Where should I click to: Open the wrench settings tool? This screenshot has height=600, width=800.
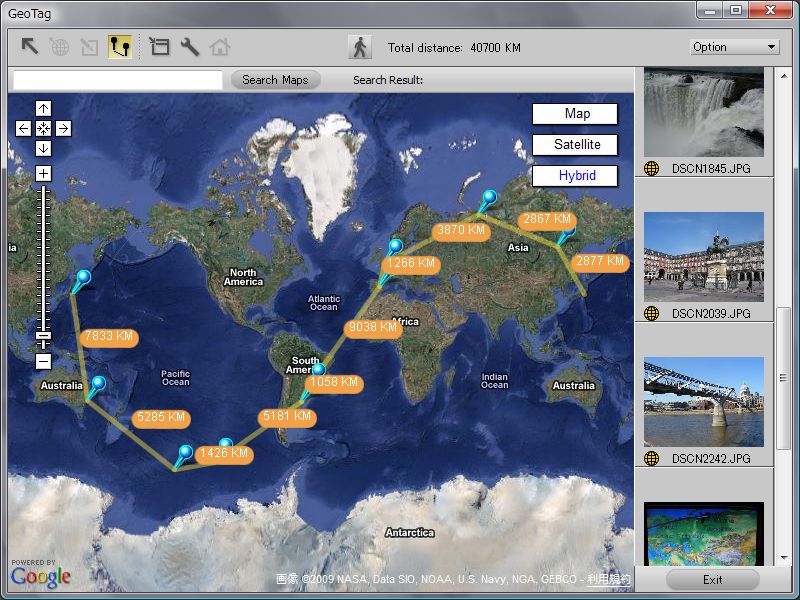tap(190, 47)
